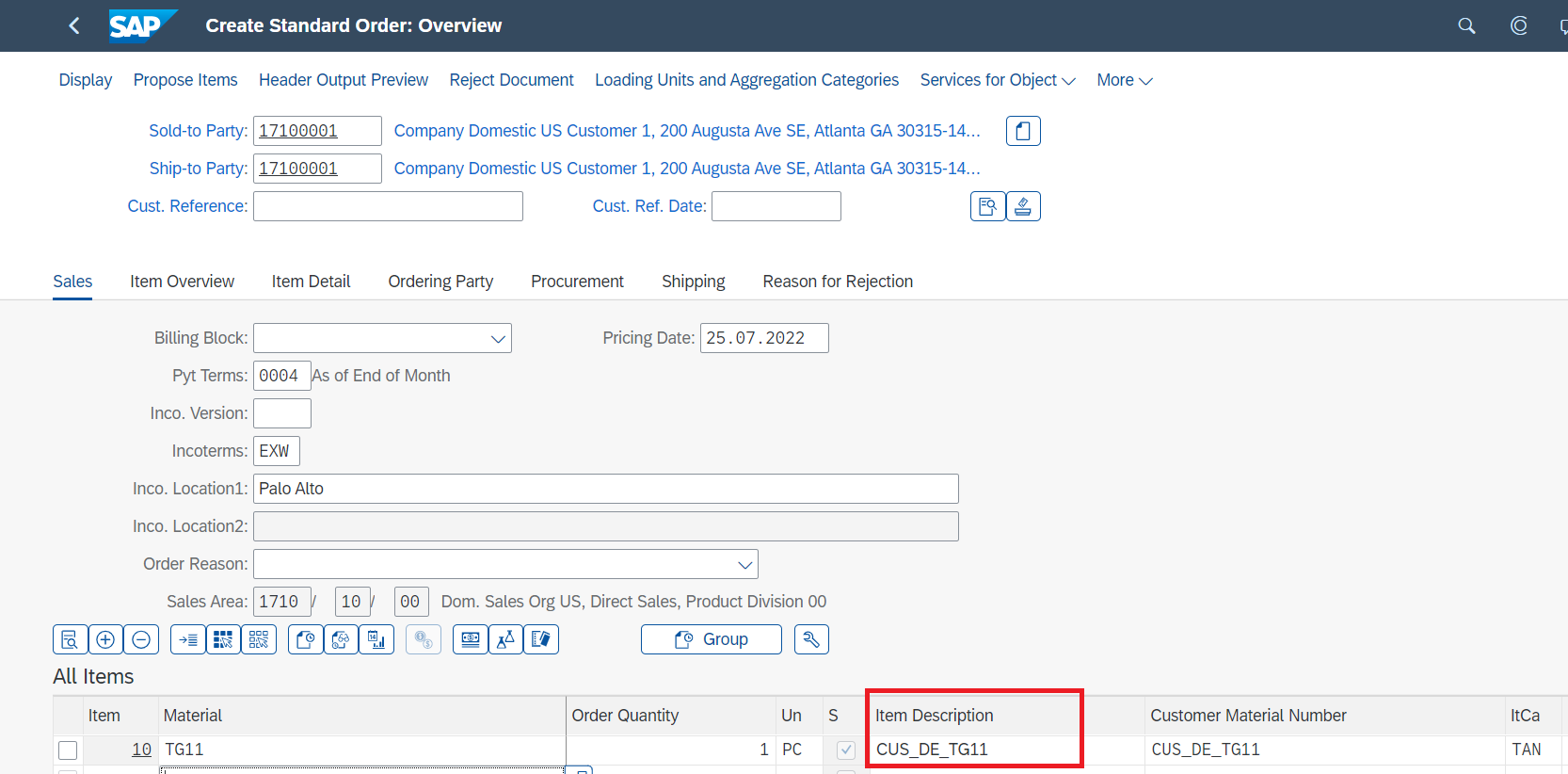Viewport: 1568px width, 774px height.
Task: Click the Cust. Ref. Date field
Action: click(776, 206)
